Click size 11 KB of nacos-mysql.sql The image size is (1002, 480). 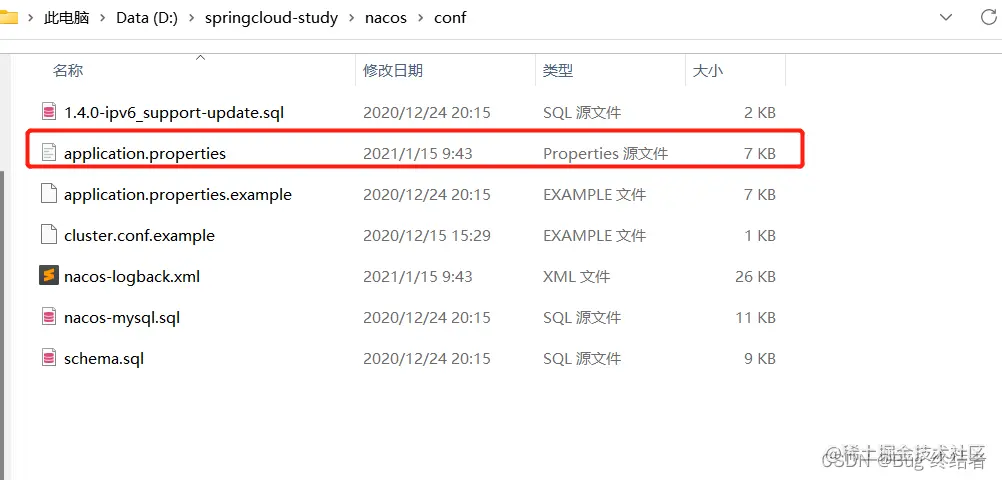click(755, 317)
